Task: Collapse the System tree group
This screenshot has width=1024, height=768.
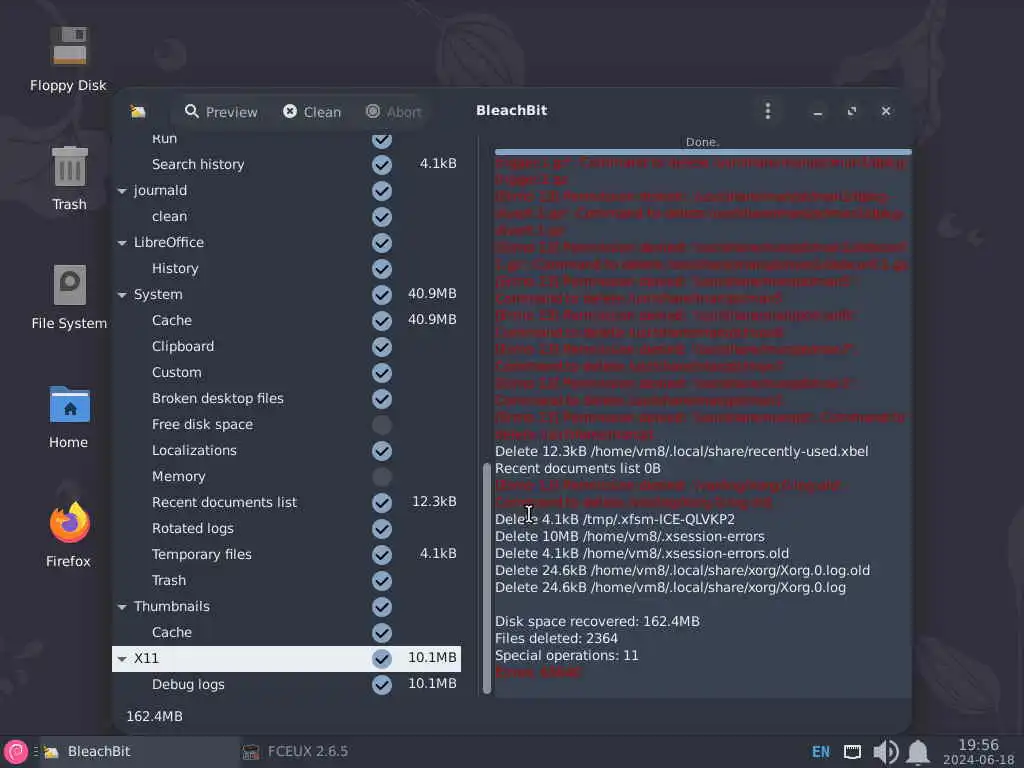Action: pos(122,295)
